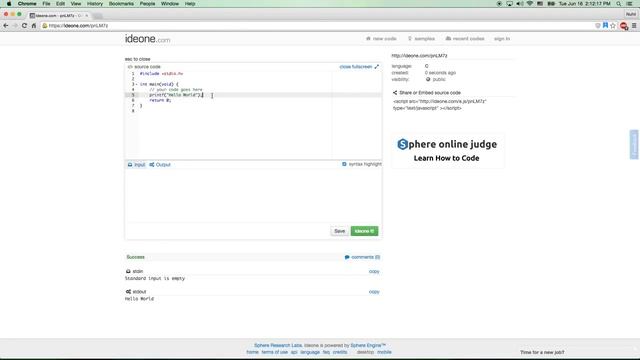Click the mobile footer link
Screen dimensions: 640x360
click(x=384, y=352)
